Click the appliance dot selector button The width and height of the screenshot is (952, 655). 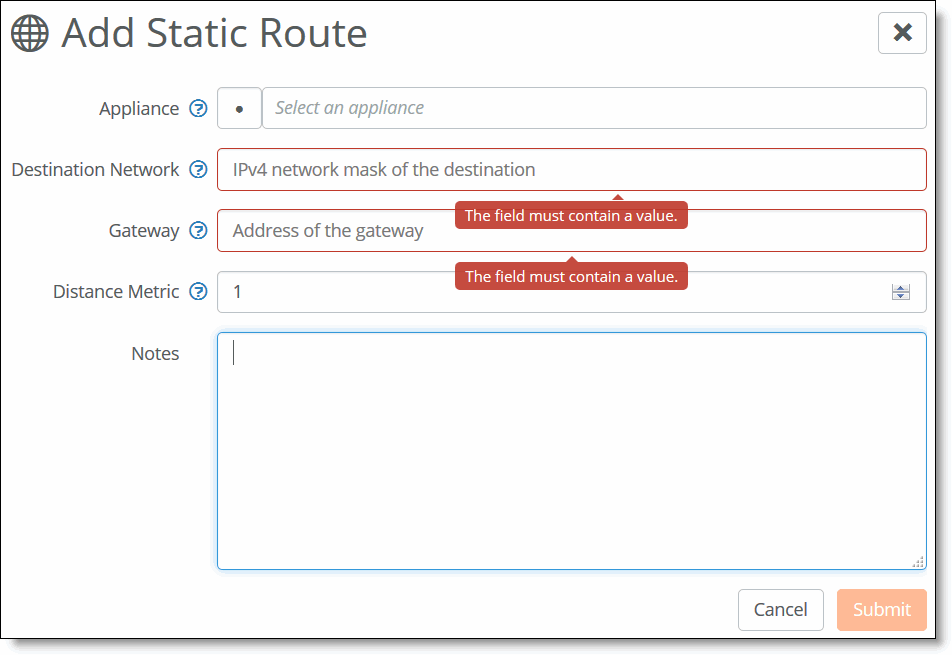(x=239, y=109)
